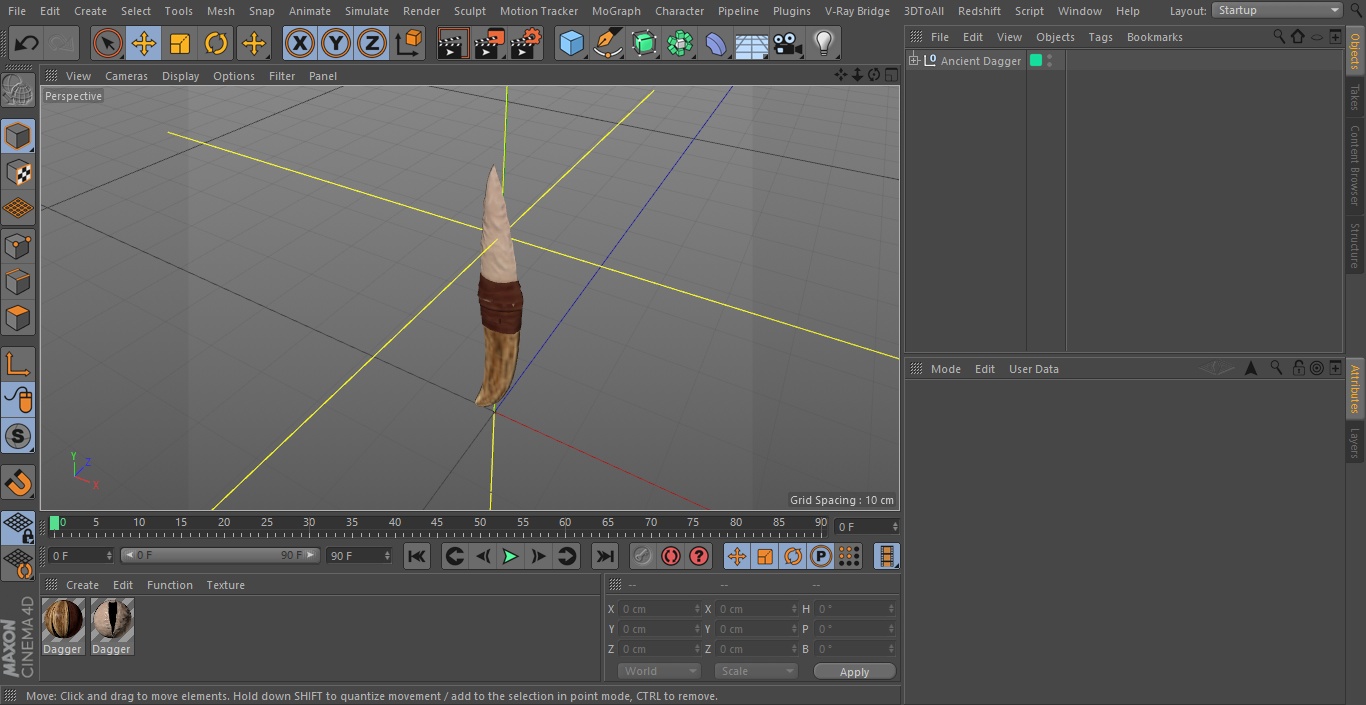Open the Structure side tab
Viewport: 1366px width, 705px height.
point(1355,245)
